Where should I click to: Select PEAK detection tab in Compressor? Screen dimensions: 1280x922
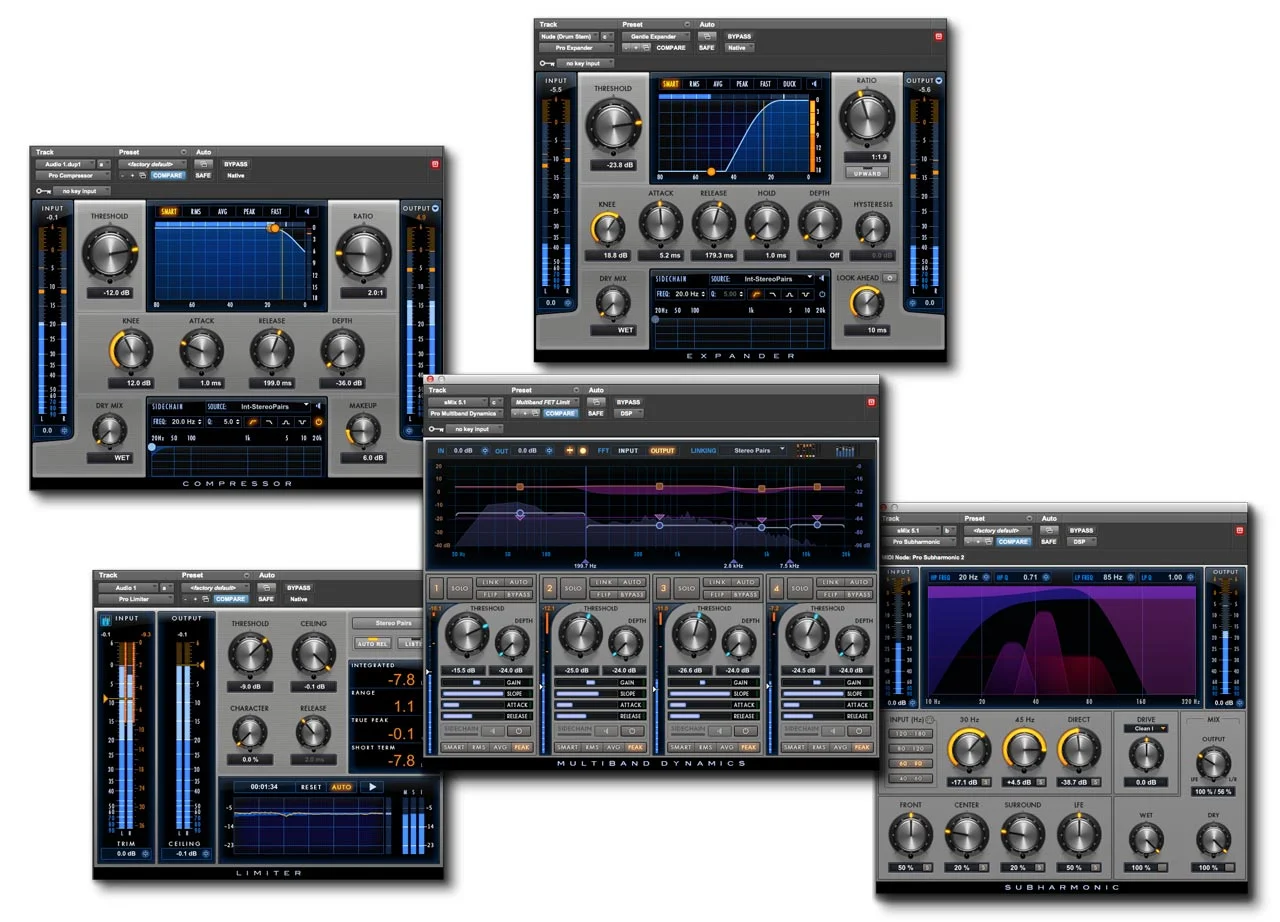(250, 212)
